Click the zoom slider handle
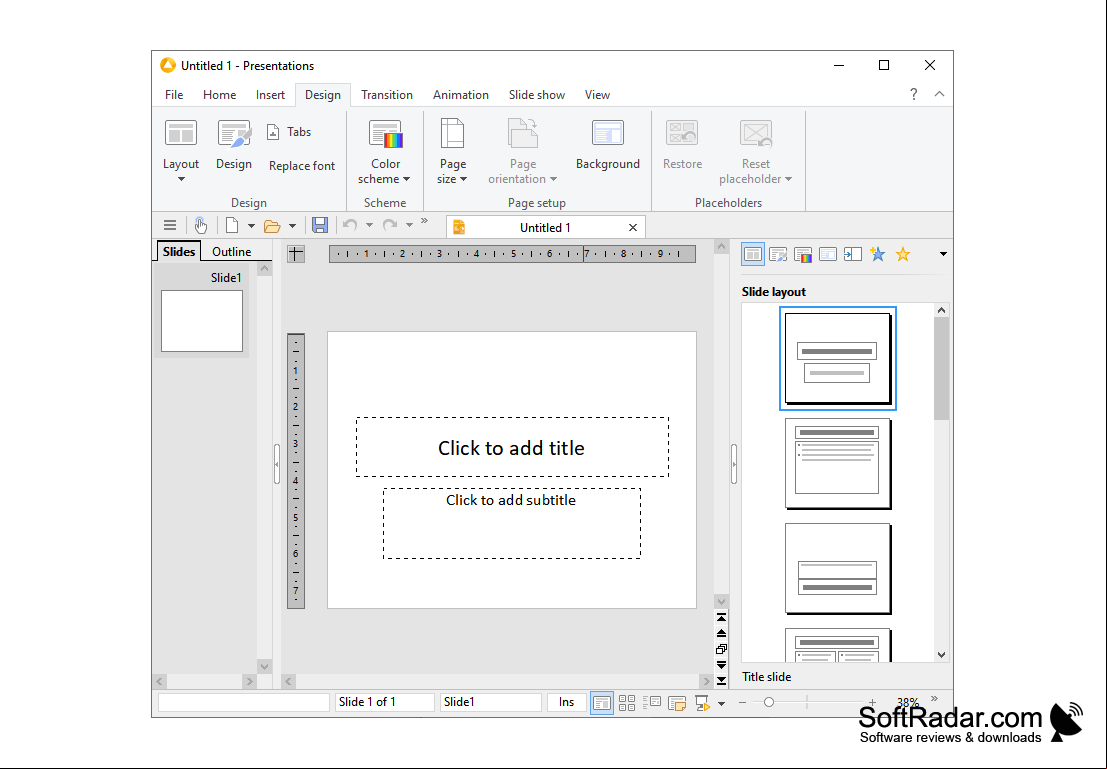The image size is (1107, 769). [x=769, y=703]
